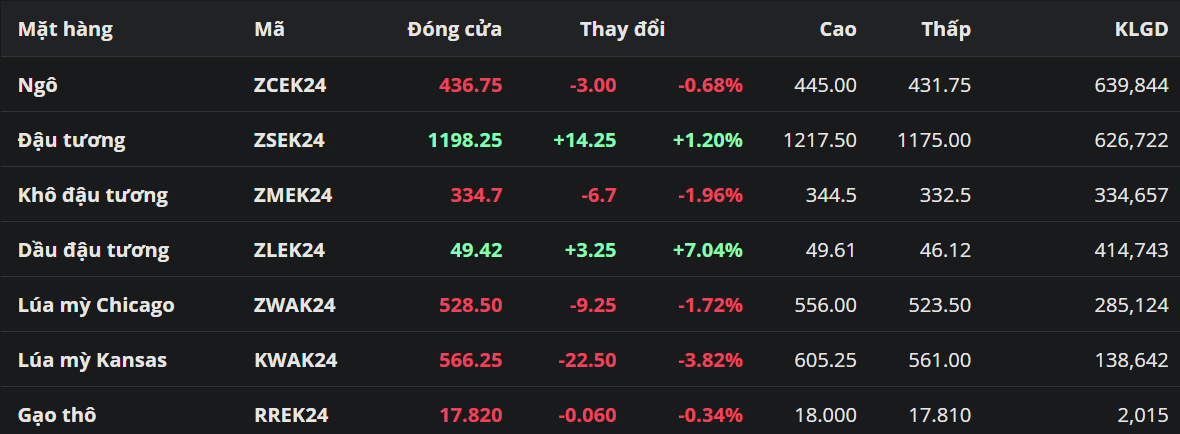Open the 'Ngô' commodity row

click(38, 85)
